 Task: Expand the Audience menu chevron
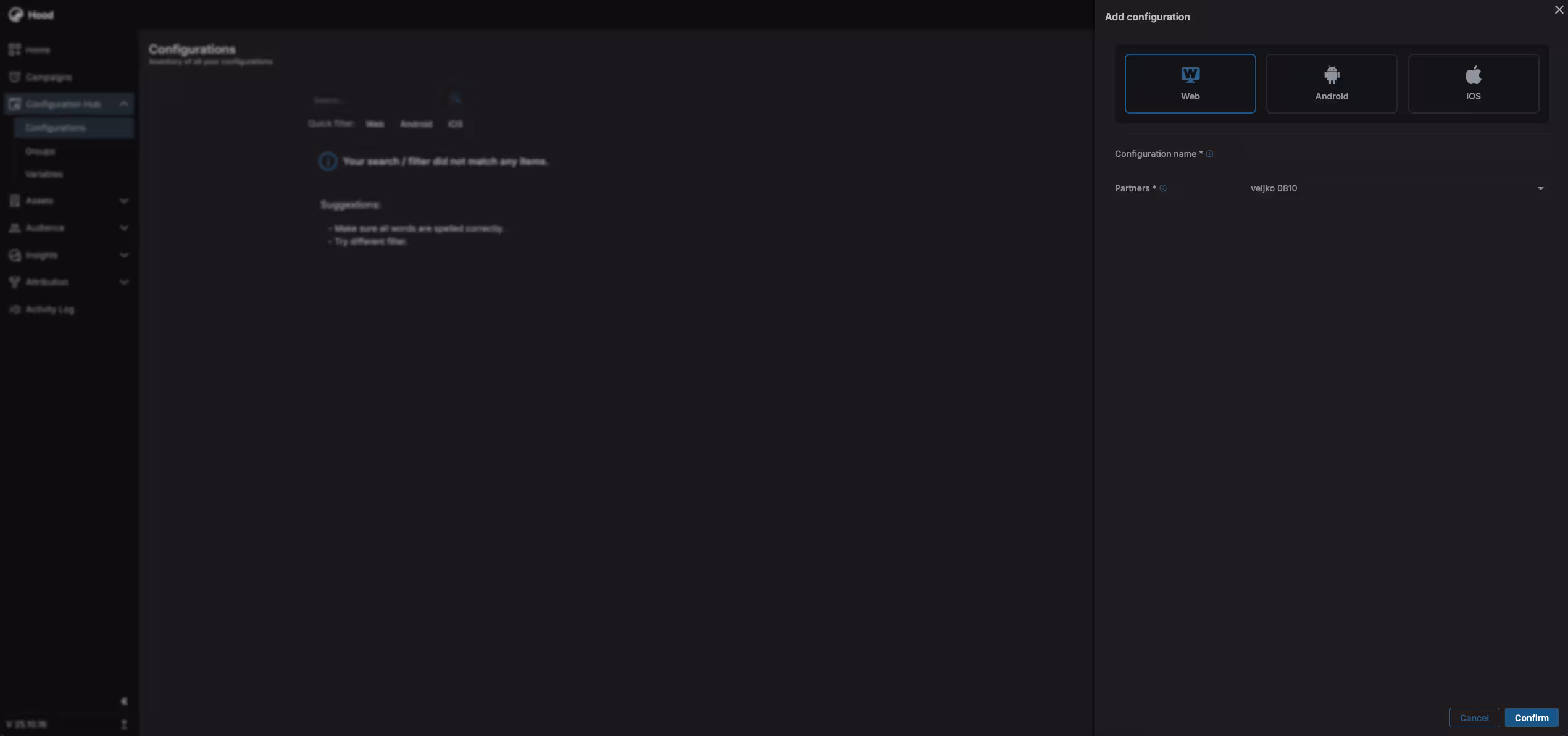124,228
